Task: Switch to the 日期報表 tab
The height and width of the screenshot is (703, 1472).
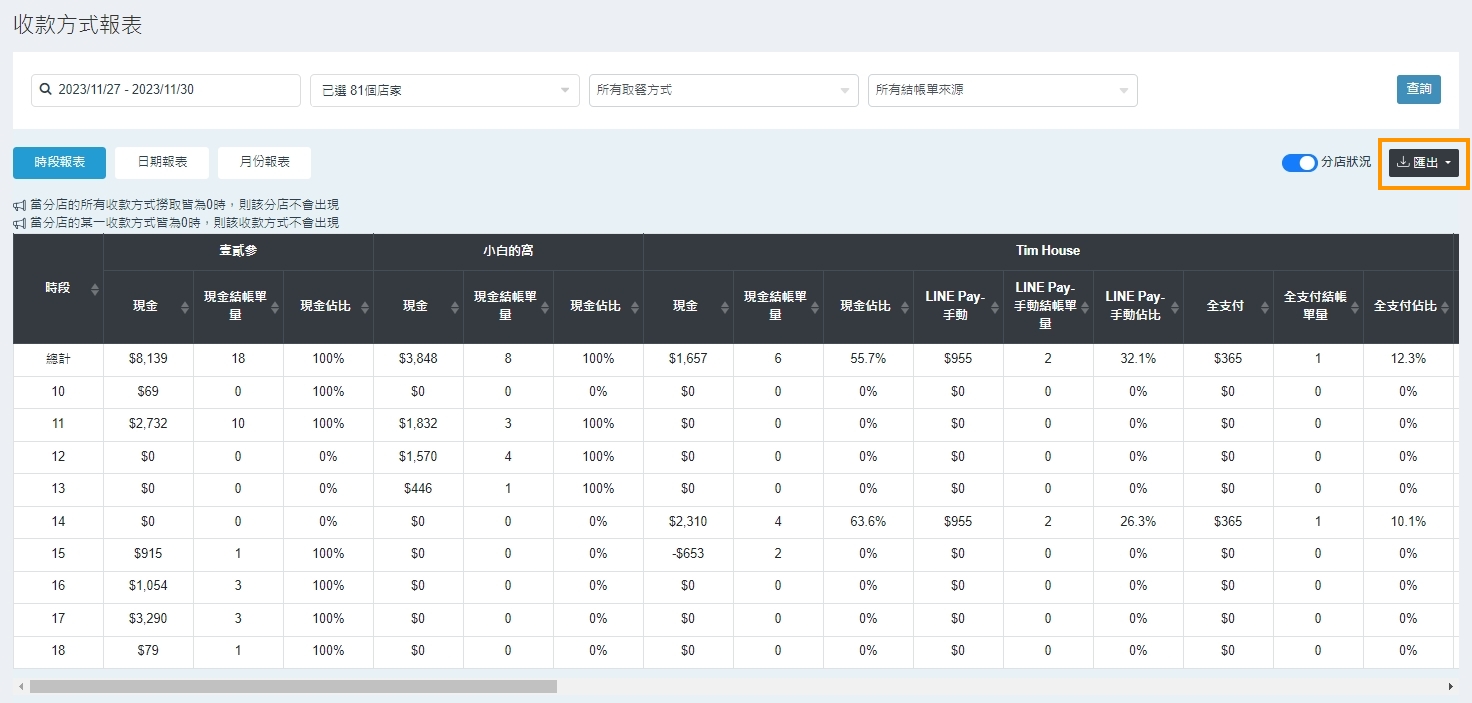Action: coord(162,162)
